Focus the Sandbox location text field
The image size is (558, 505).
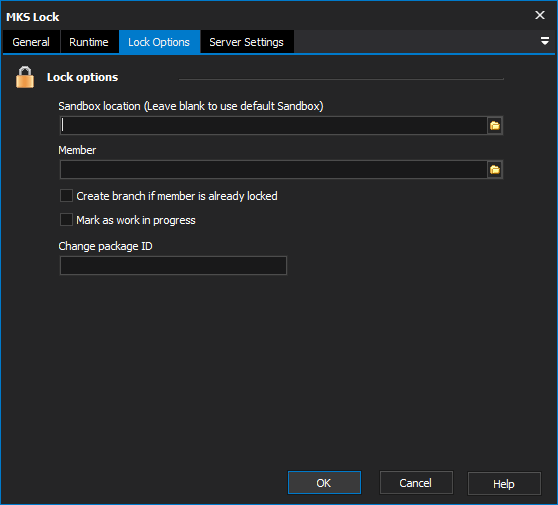pyautogui.click(x=273, y=126)
